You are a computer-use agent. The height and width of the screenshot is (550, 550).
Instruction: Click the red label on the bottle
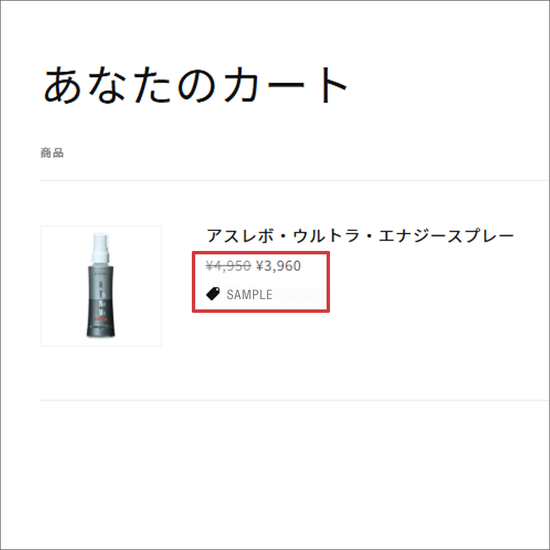100,319
